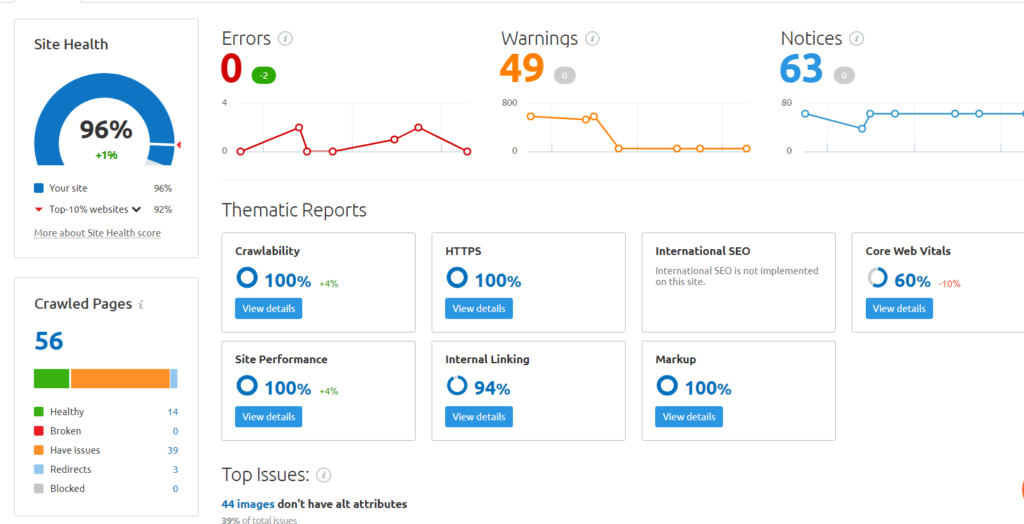The height and width of the screenshot is (524, 1024).
Task: Click the Crawlability +4% change
Action: (328, 284)
